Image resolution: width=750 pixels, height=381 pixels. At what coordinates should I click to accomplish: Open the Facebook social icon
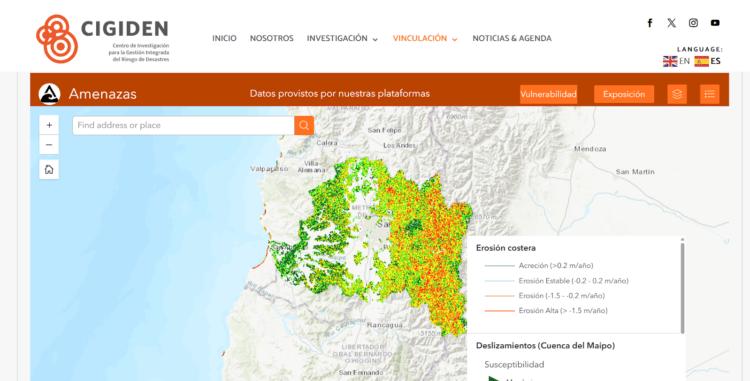point(650,23)
